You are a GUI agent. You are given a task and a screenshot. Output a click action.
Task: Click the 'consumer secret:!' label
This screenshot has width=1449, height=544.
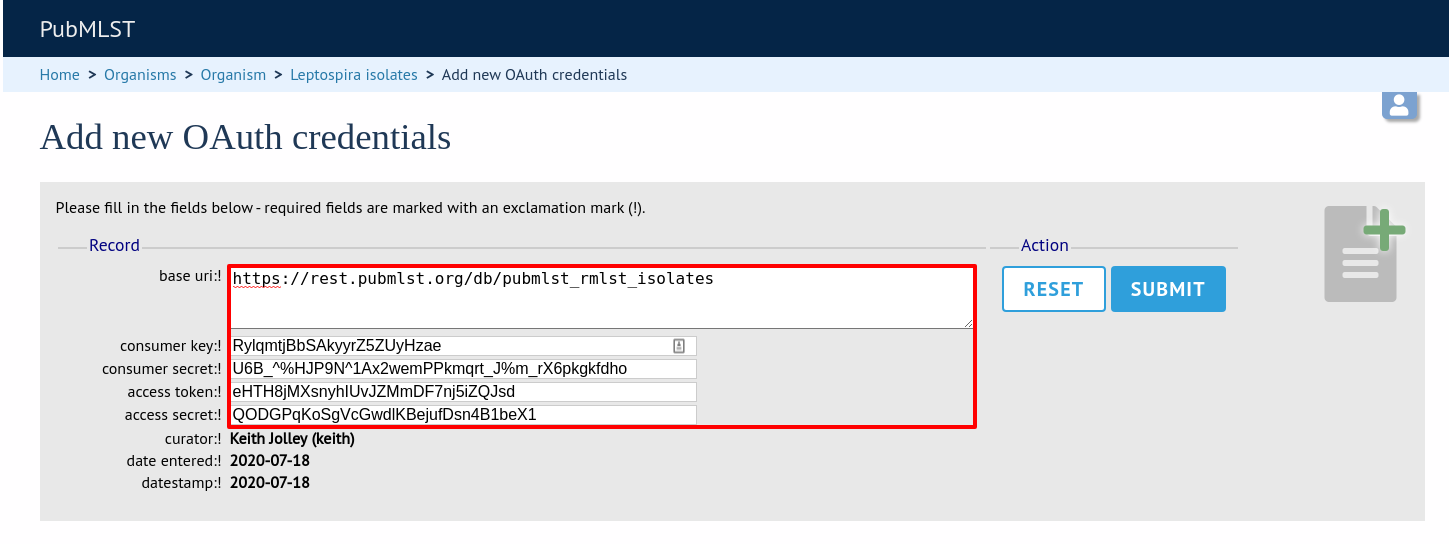pyautogui.click(x=162, y=369)
